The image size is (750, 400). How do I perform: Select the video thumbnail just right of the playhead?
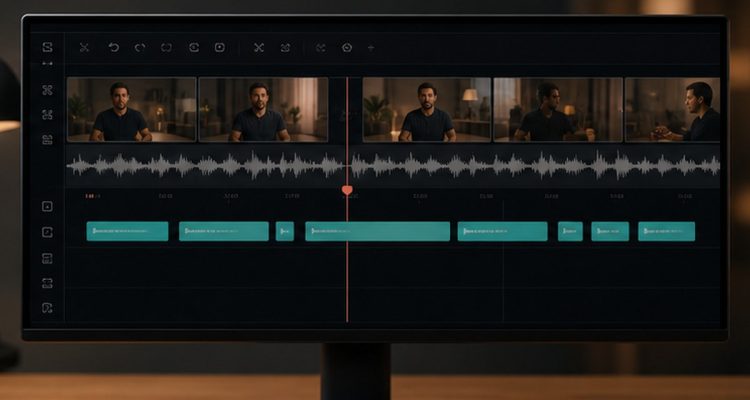pyautogui.click(x=427, y=110)
